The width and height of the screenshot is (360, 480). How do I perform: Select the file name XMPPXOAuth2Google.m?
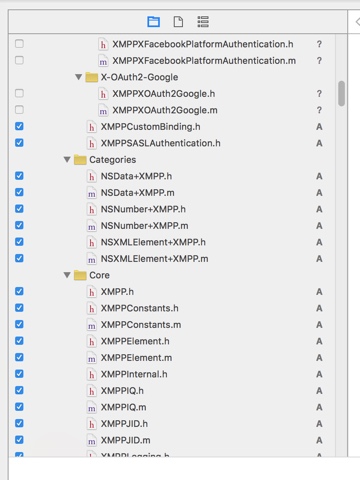(165, 110)
